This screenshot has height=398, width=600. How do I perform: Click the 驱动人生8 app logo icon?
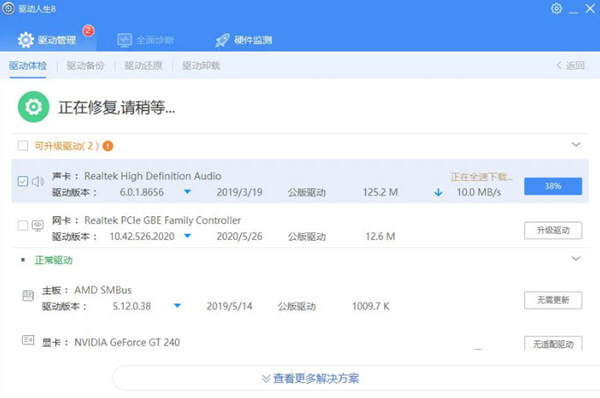coord(8,8)
